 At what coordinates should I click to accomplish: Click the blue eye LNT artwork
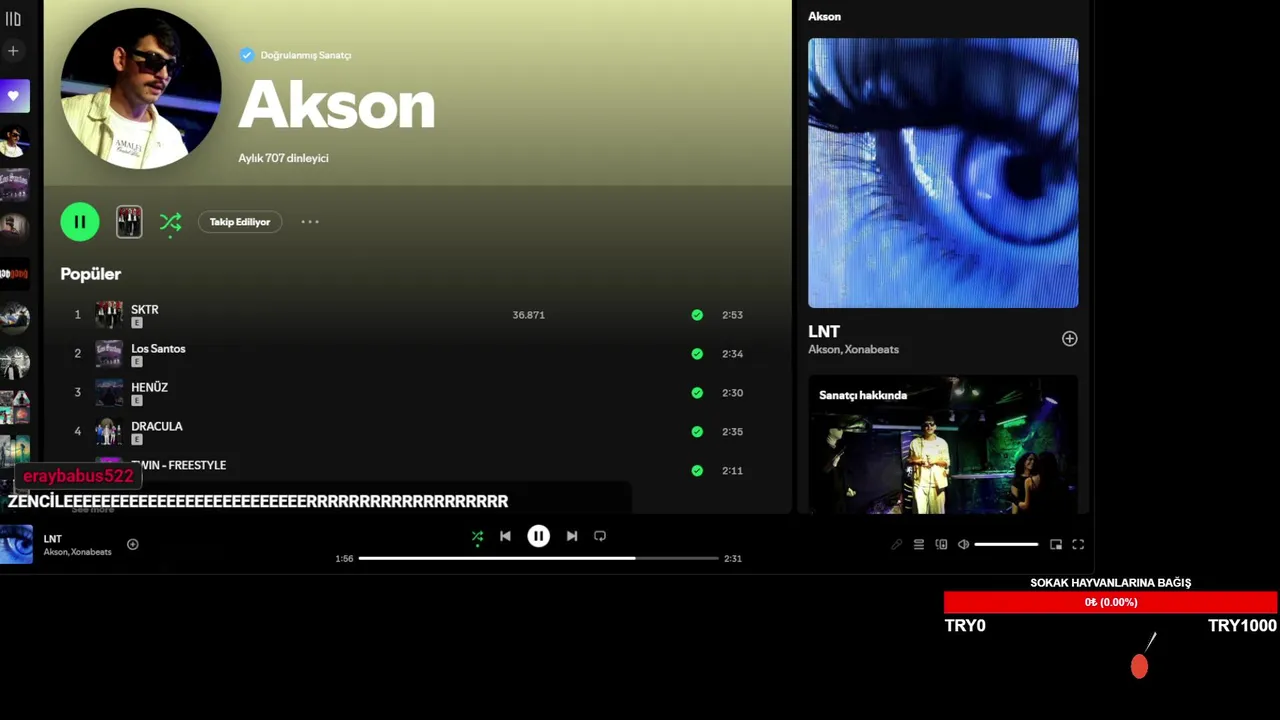943,173
